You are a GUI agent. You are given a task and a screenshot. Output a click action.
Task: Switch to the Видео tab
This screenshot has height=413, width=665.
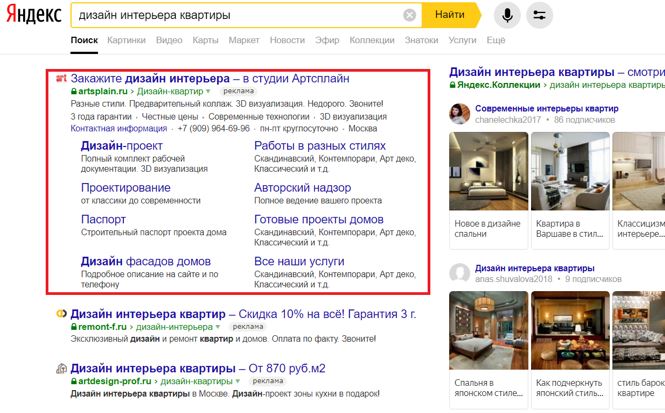(x=169, y=40)
